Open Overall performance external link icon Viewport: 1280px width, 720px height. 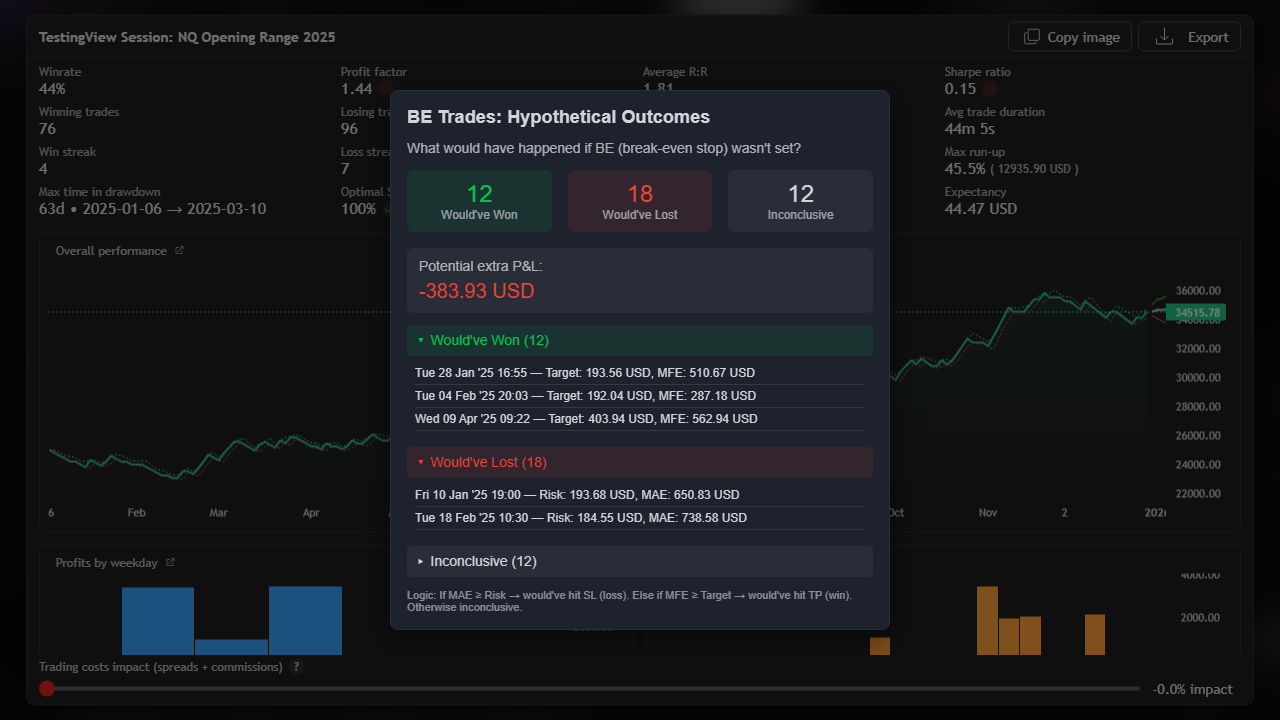pos(179,251)
